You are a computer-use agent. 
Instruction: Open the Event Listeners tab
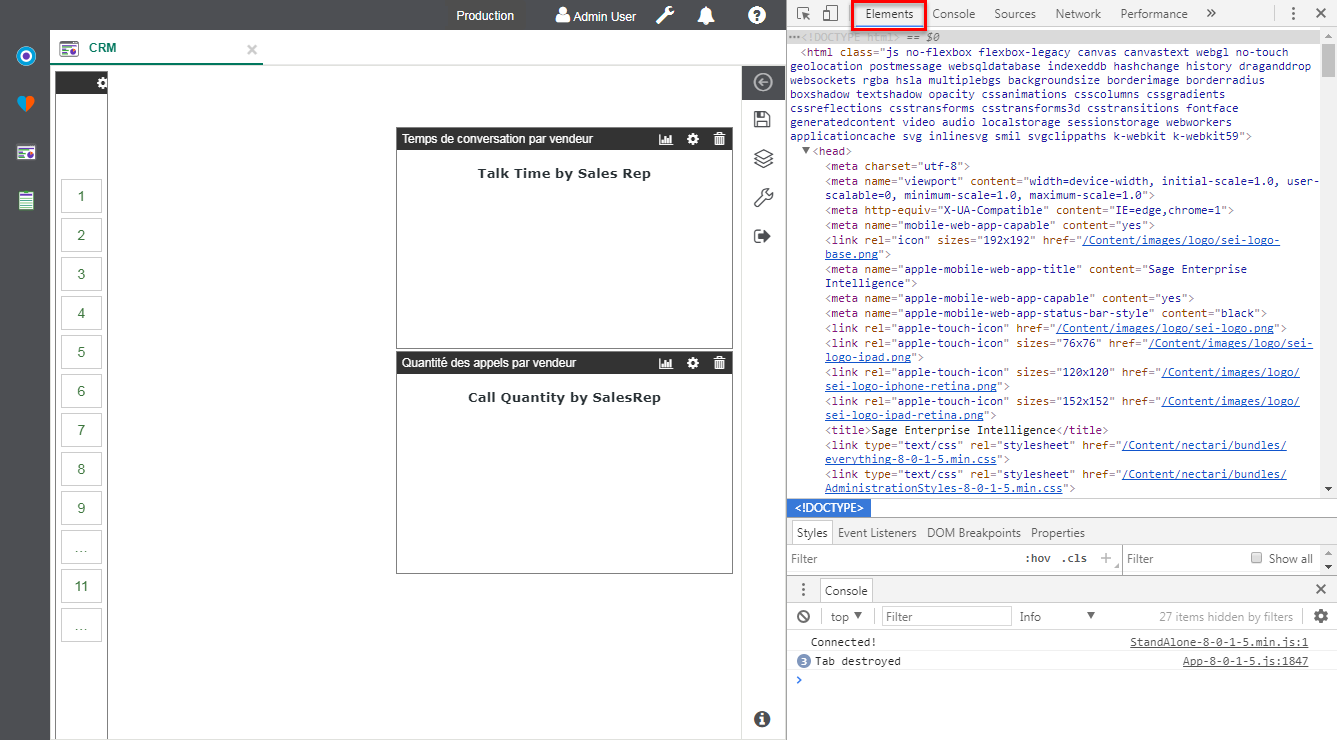coord(877,533)
